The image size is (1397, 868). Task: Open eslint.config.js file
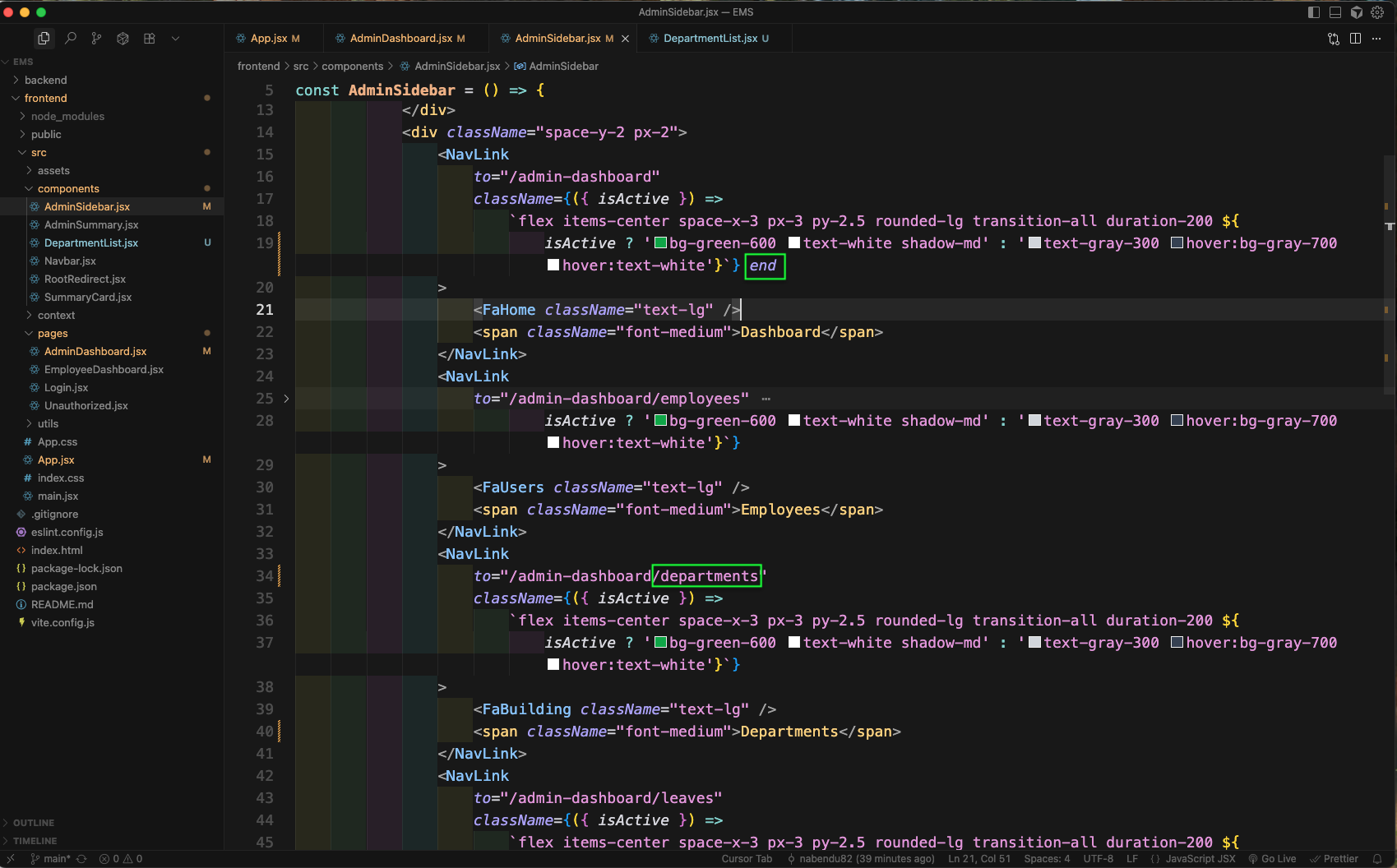(x=112, y=532)
